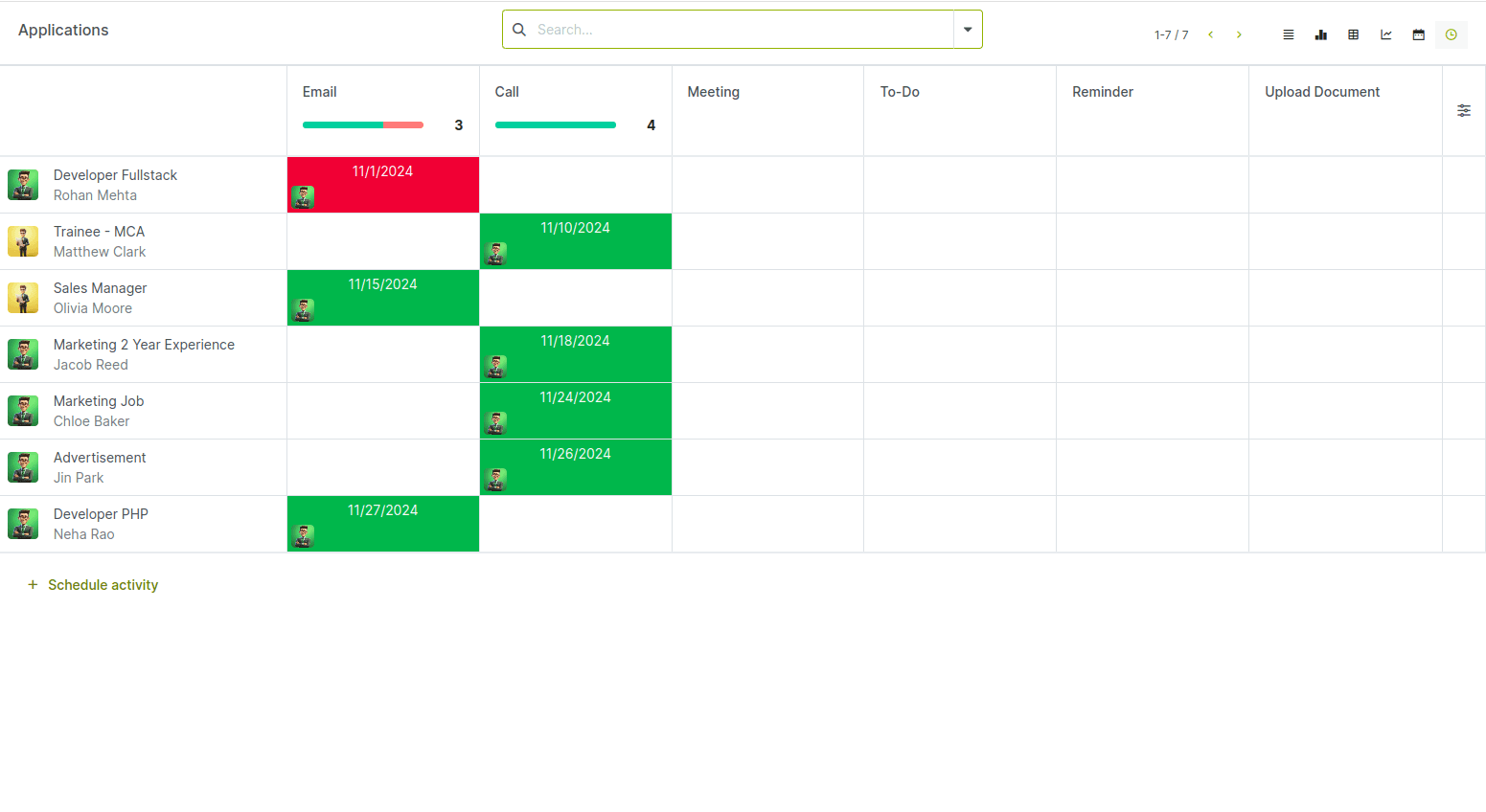Toggle search options dropdown arrow
Viewport: 1486px width, 812px height.
(x=968, y=30)
